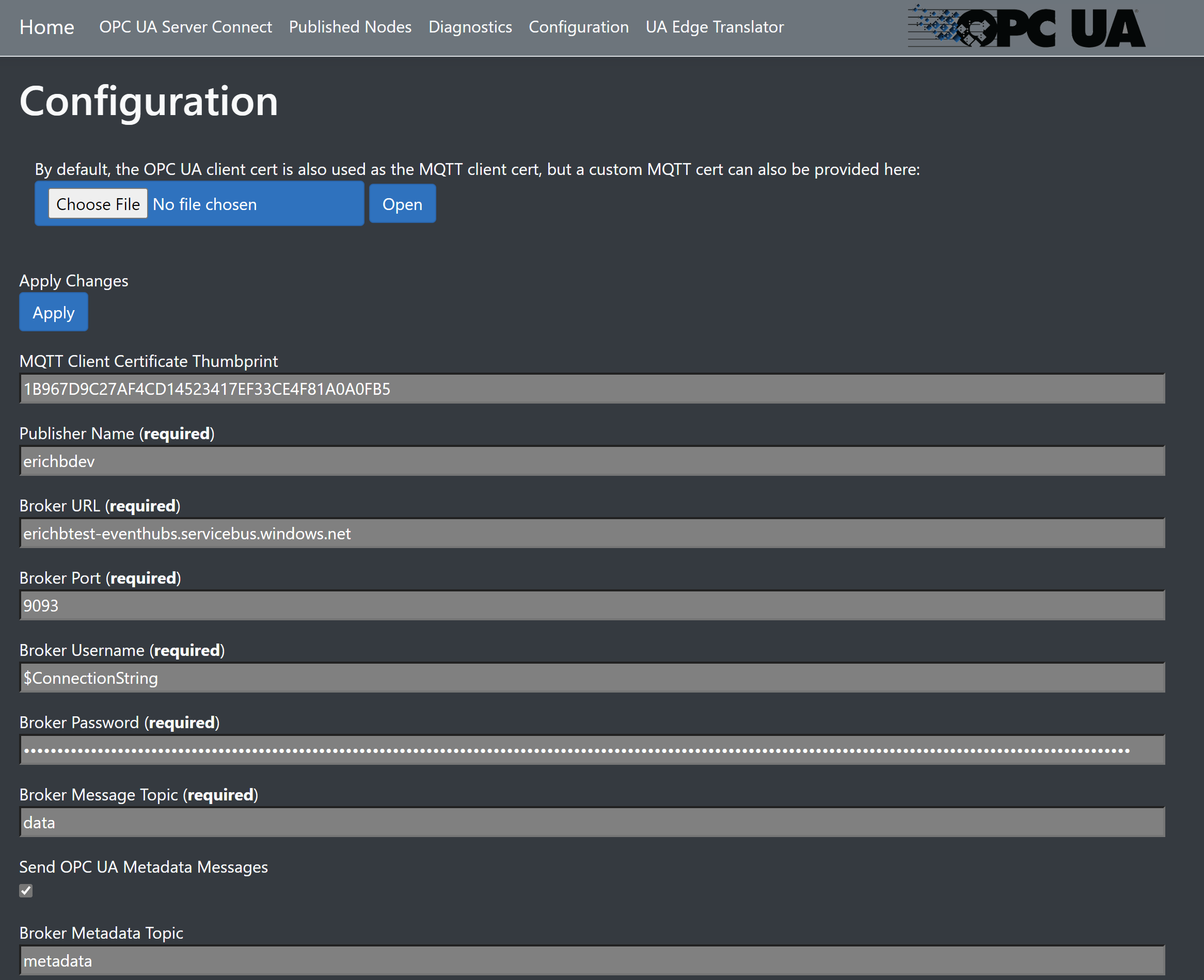Focus the Broker Password field
This screenshot has width=1204, height=980.
point(592,750)
